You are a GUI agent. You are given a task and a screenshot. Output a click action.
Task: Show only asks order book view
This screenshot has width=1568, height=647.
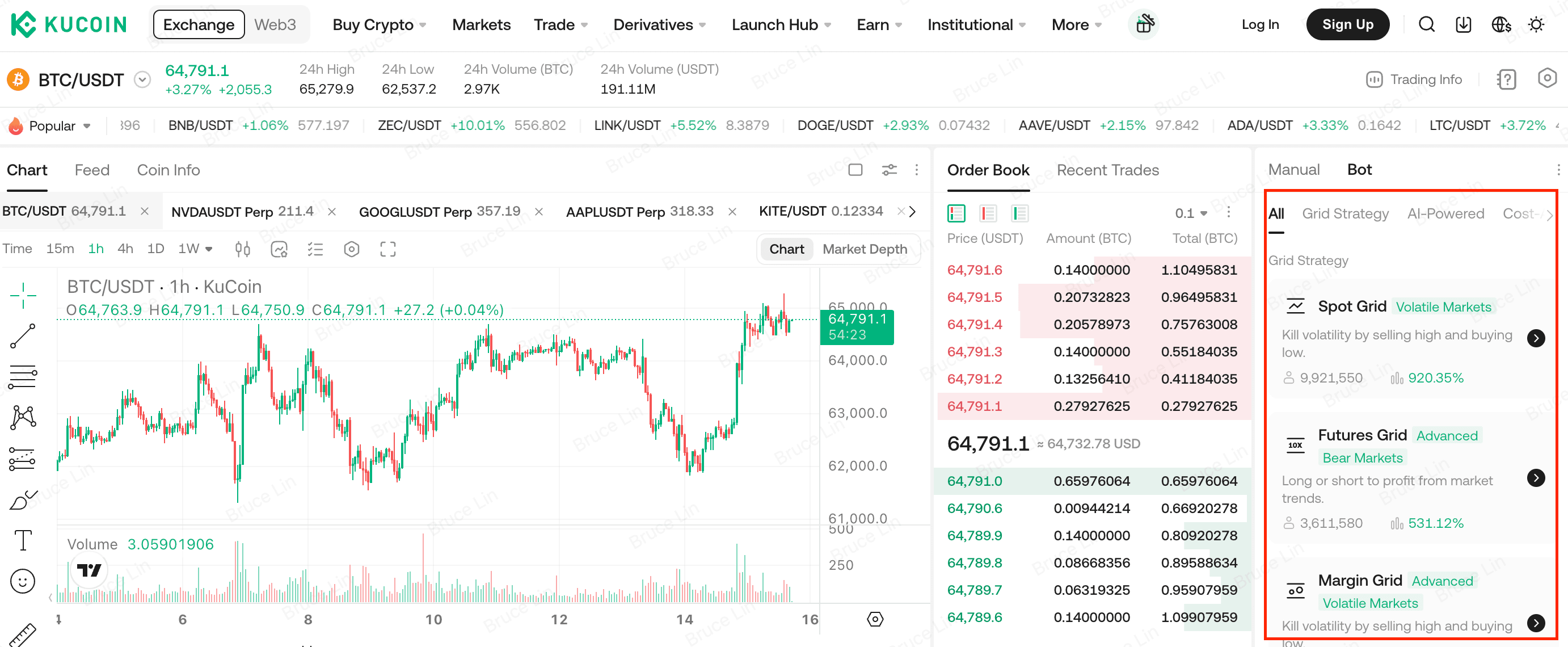coord(988,213)
